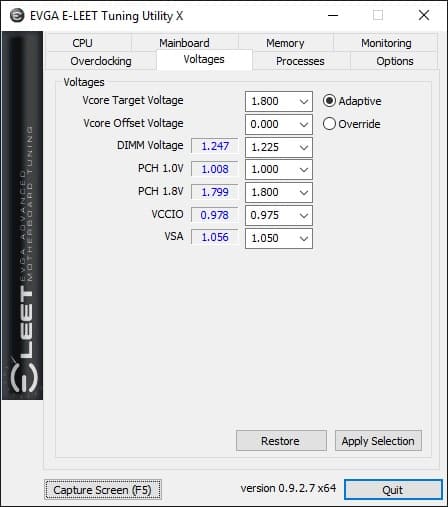Click Capture Screen (F5) button

click(103, 490)
